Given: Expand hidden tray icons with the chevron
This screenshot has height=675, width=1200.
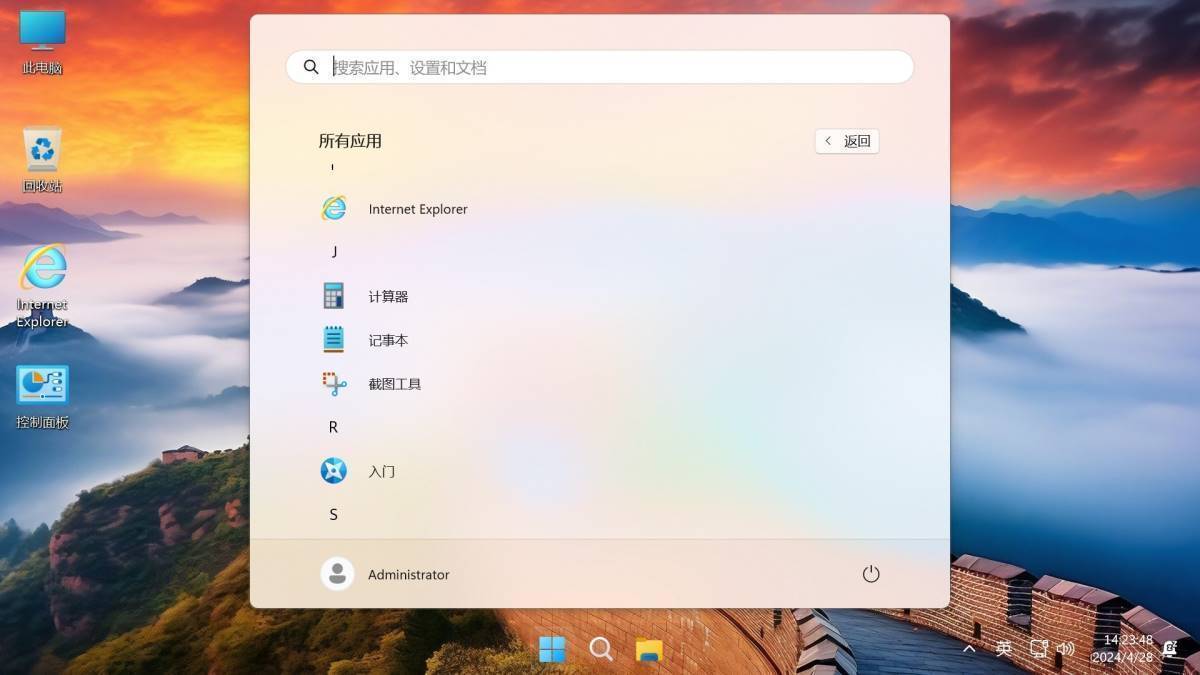Looking at the screenshot, I should 968,649.
